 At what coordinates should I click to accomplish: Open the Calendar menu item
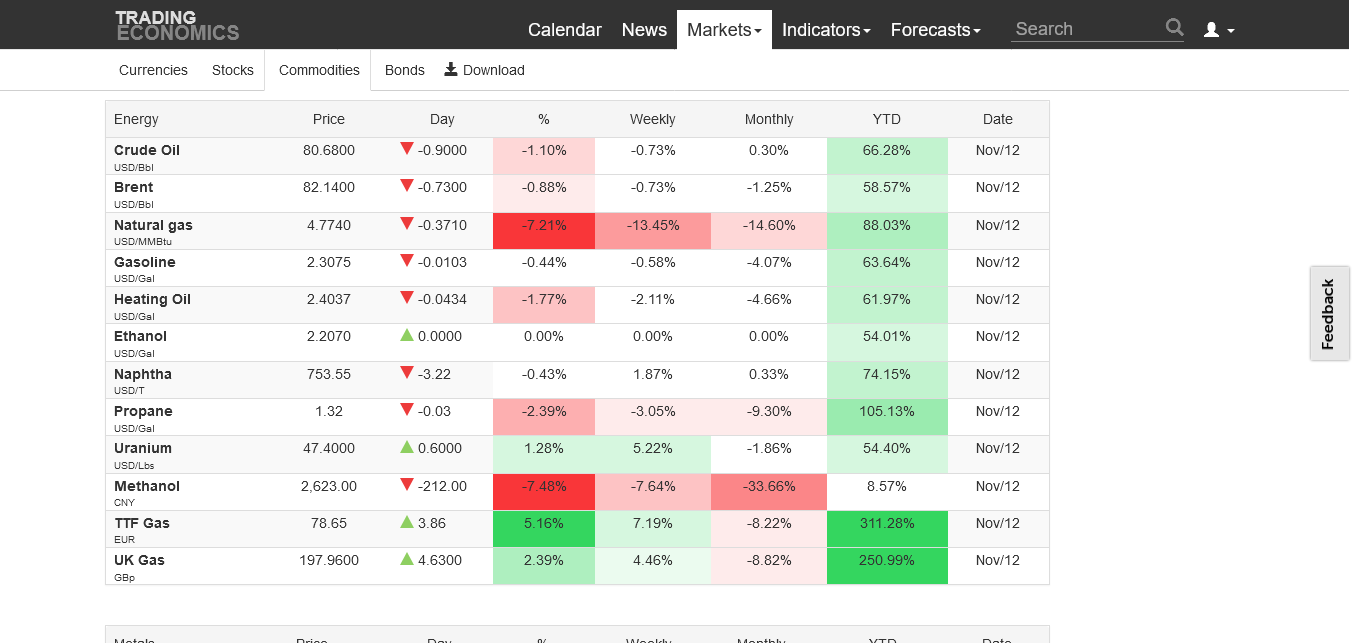[x=565, y=30]
